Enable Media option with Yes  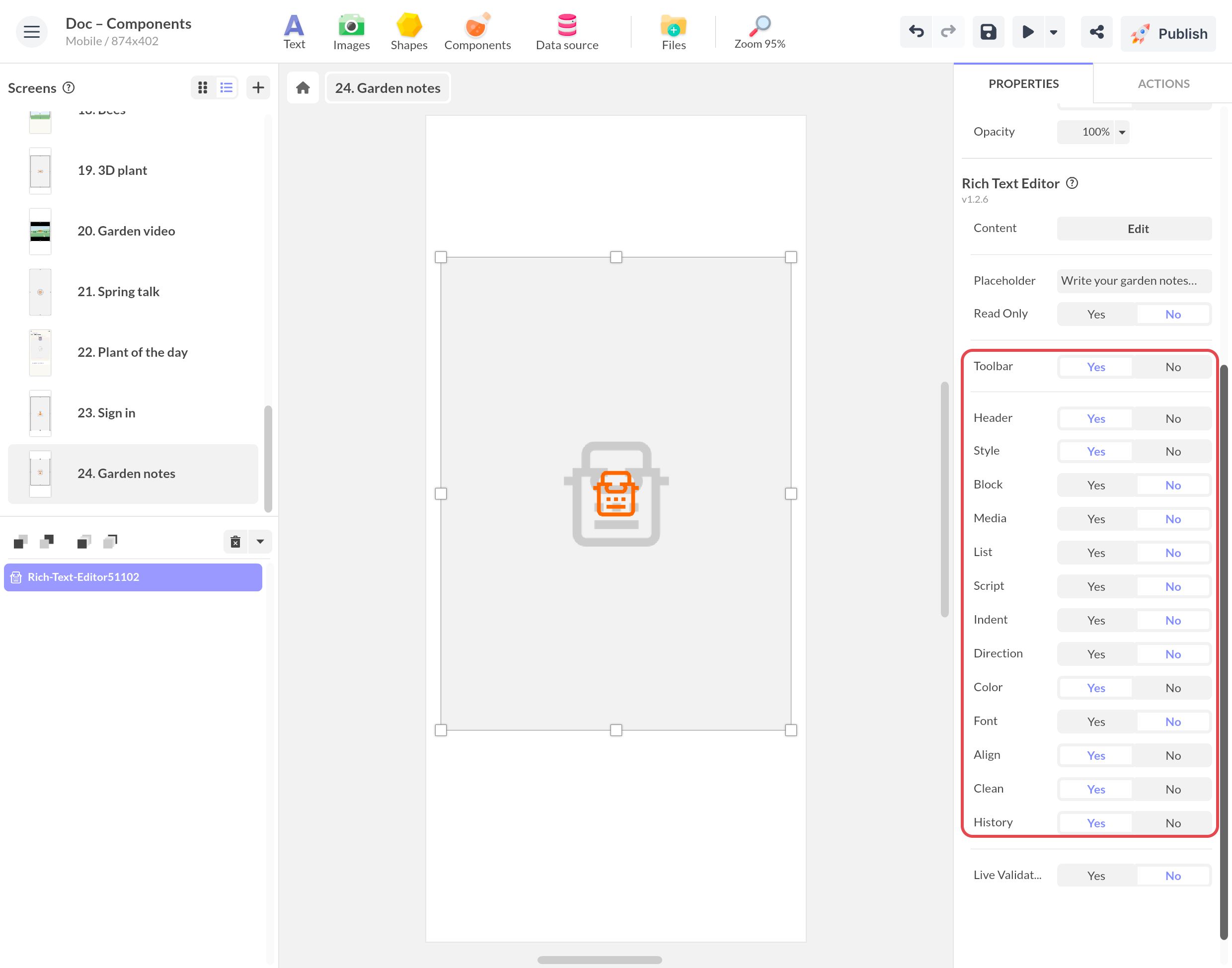pos(1096,519)
